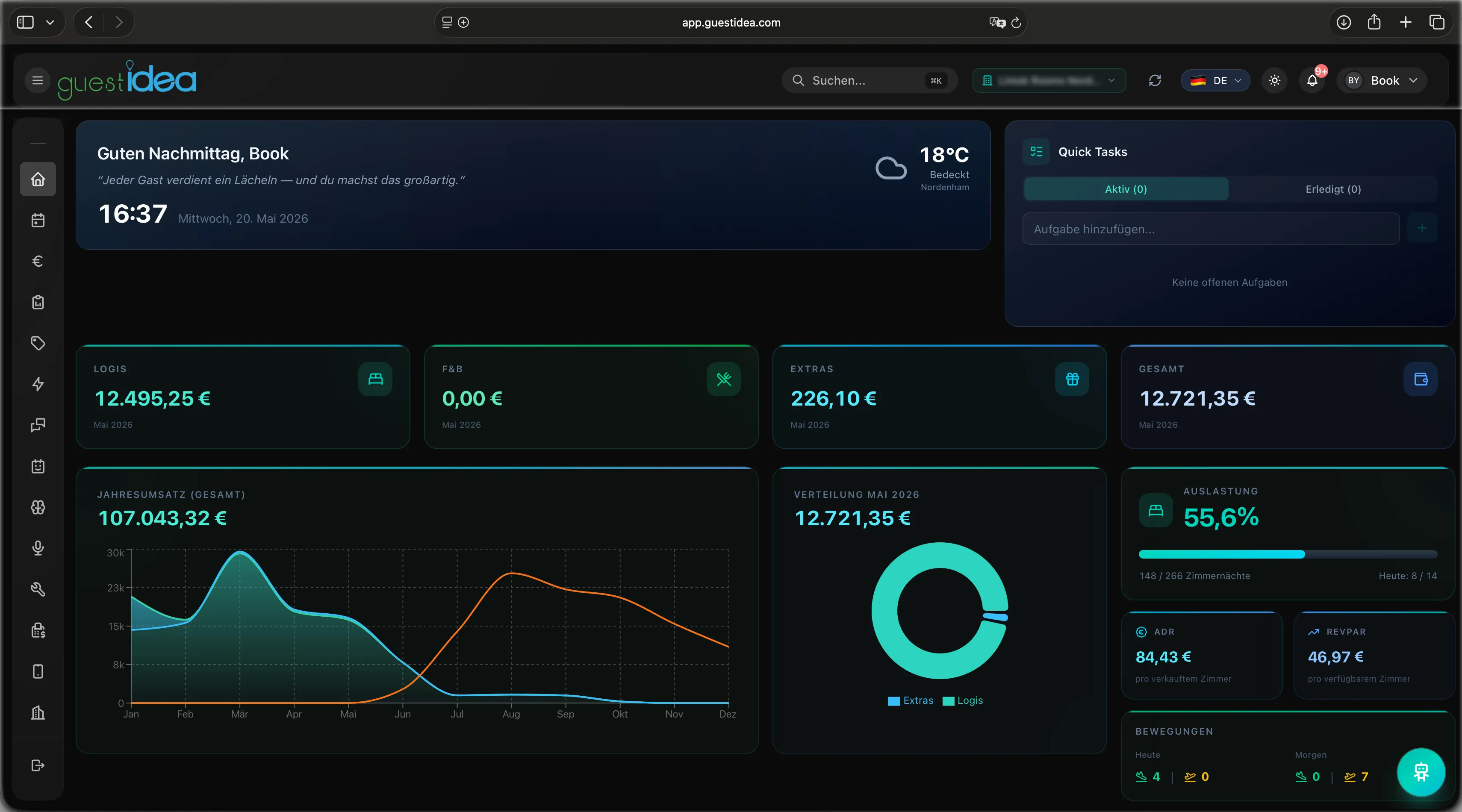The height and width of the screenshot is (812, 1462).
Task: Open the euro finance sidebar icon
Action: coord(38,261)
